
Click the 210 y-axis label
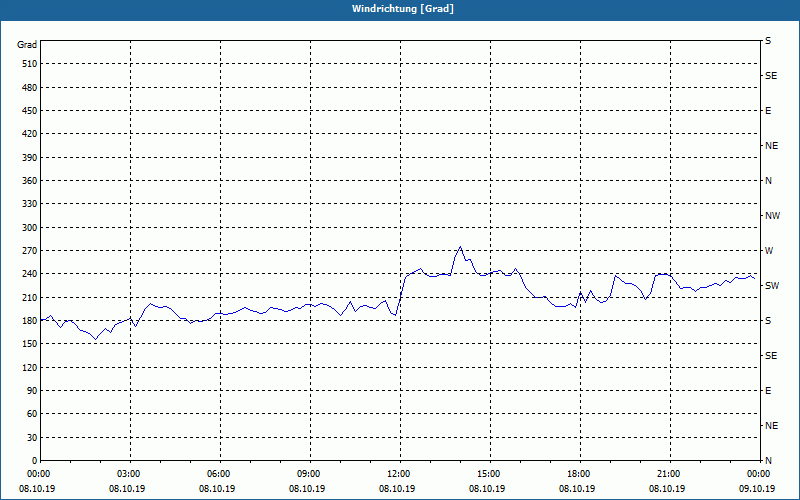[x=30, y=297]
